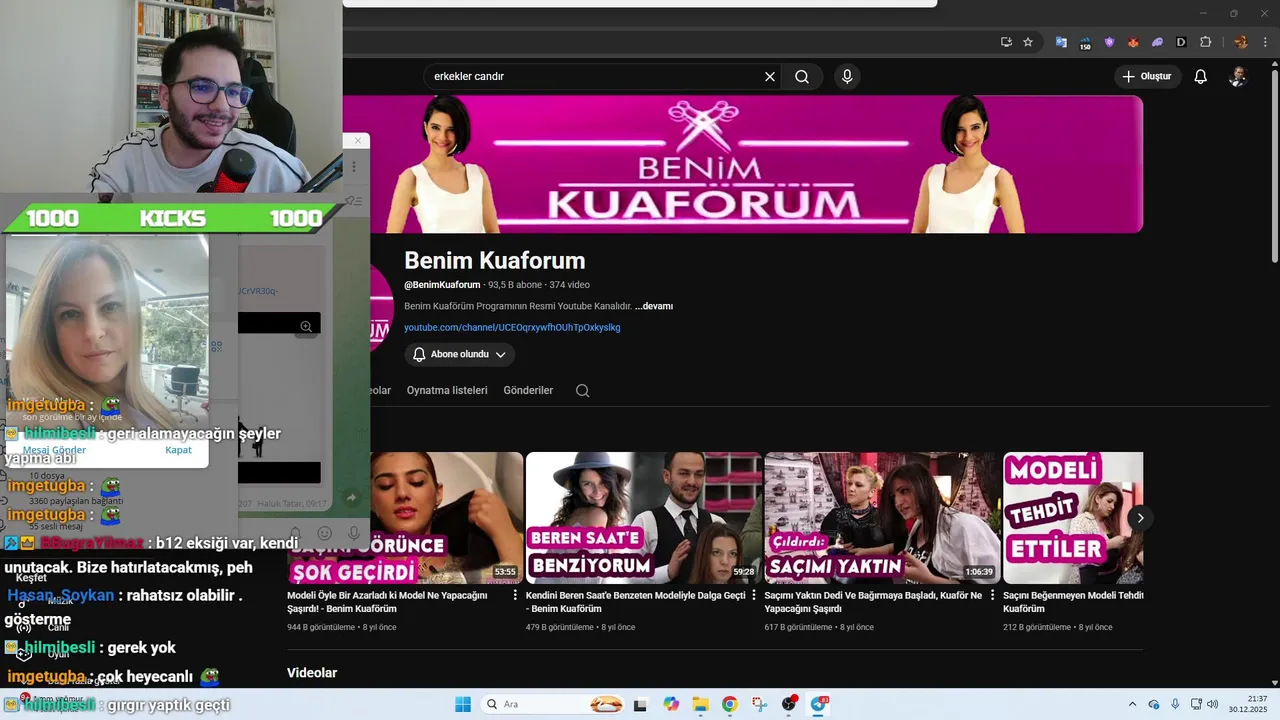Open the purple shield extension
The image size is (1280, 720).
[1109, 42]
